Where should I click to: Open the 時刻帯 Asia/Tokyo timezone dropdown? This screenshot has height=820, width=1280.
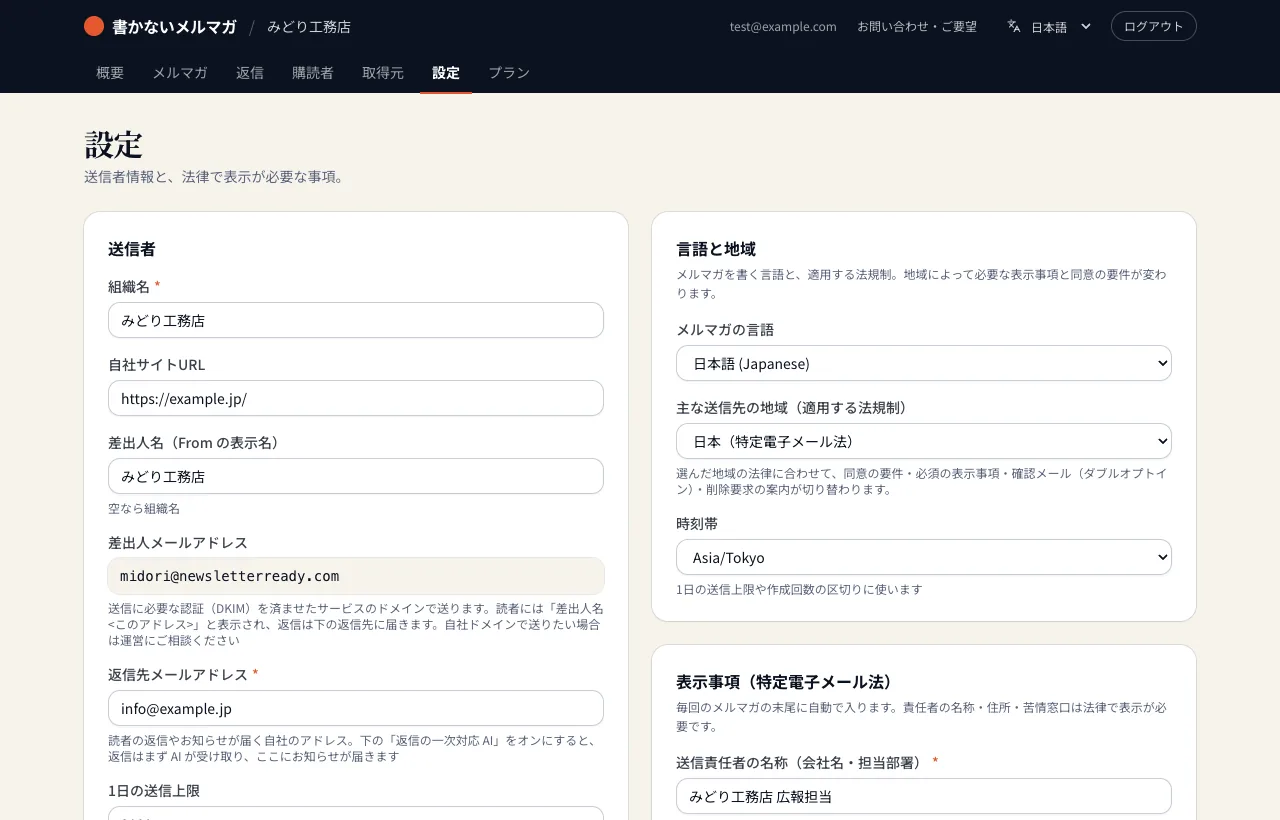[x=924, y=557]
